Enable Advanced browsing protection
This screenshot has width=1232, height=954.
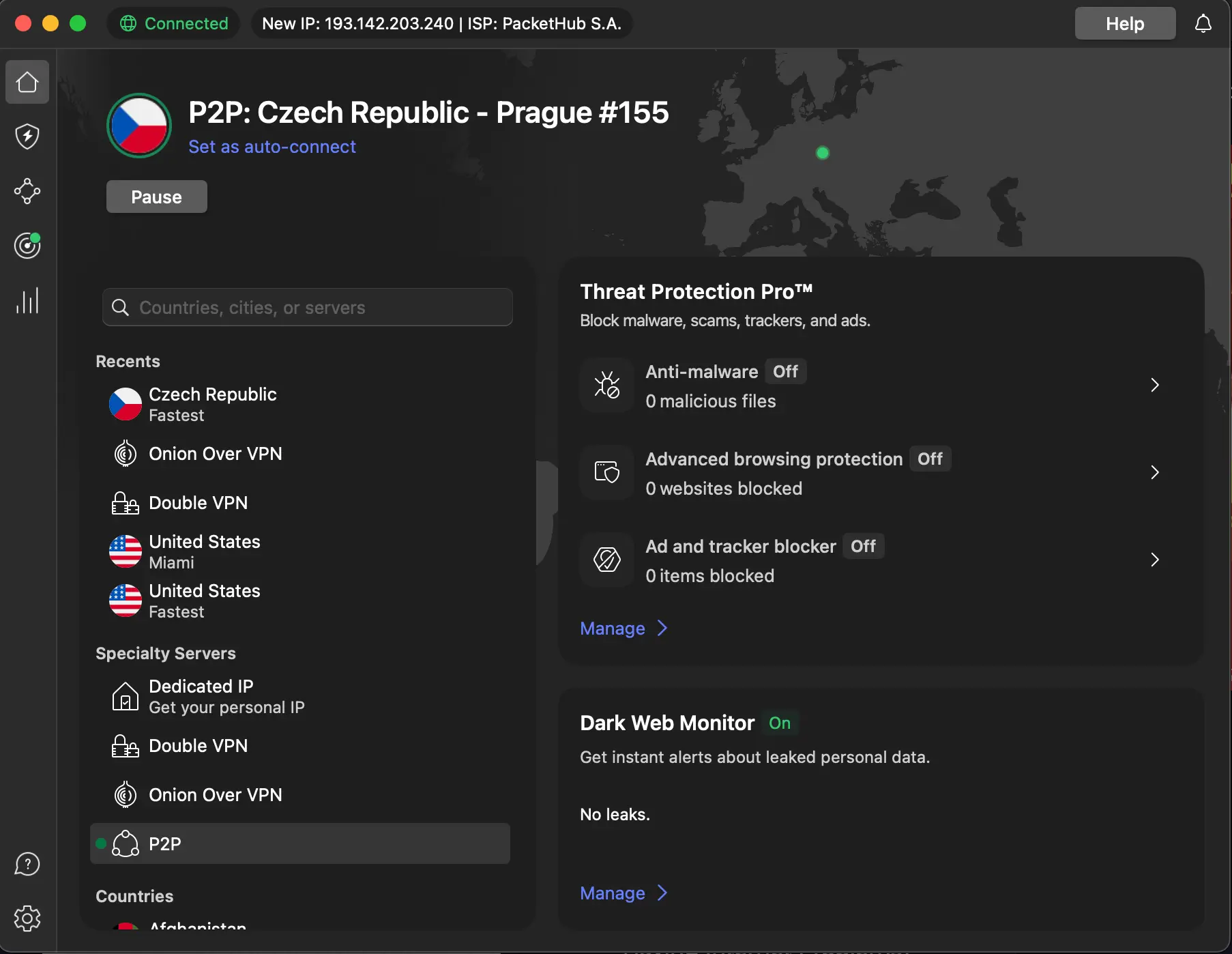pos(930,459)
